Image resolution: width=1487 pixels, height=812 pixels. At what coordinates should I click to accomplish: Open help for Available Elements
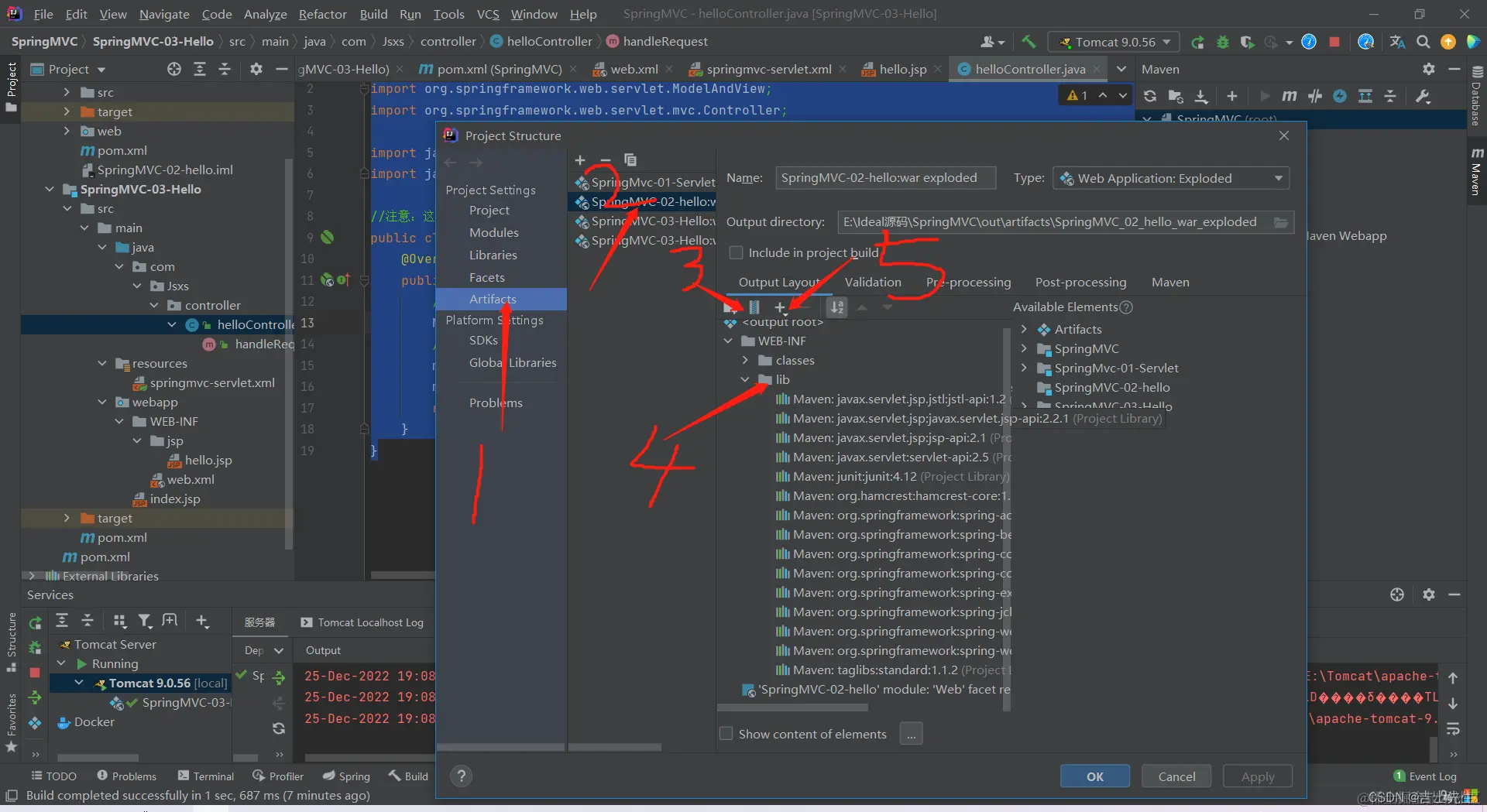coord(1127,307)
